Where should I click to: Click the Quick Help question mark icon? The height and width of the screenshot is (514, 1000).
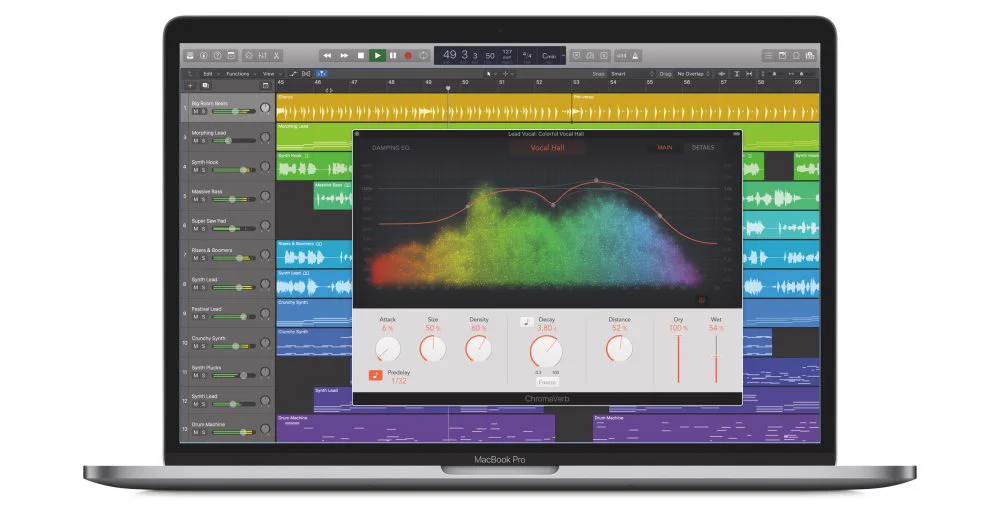point(217,55)
